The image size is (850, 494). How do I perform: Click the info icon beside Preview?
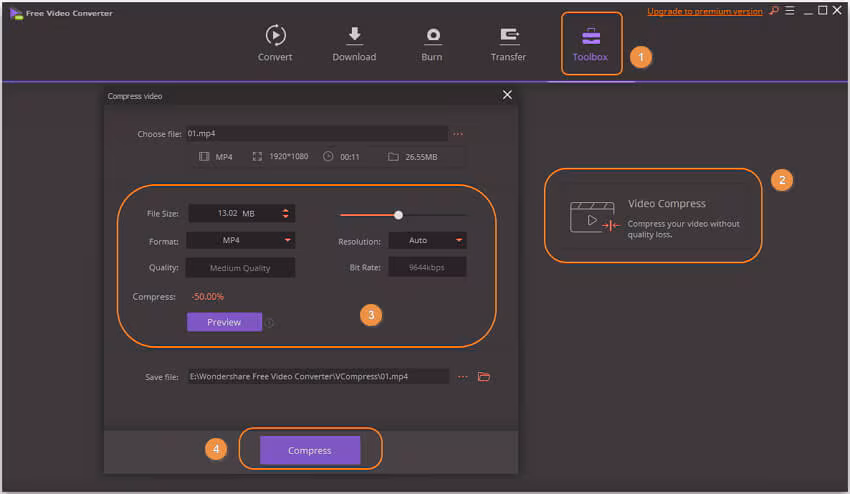point(269,323)
